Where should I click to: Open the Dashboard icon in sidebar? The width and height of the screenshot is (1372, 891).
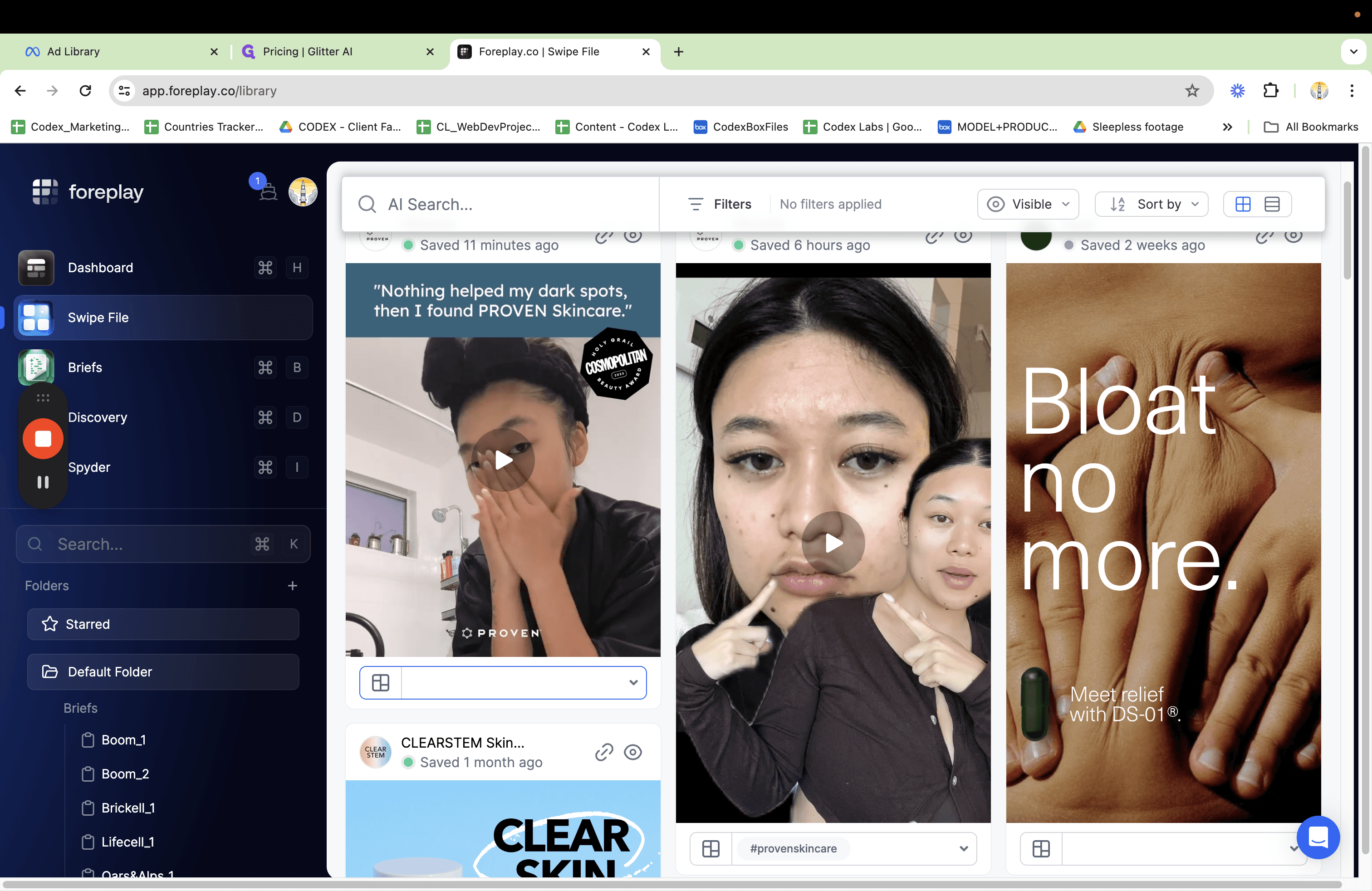tap(36, 267)
